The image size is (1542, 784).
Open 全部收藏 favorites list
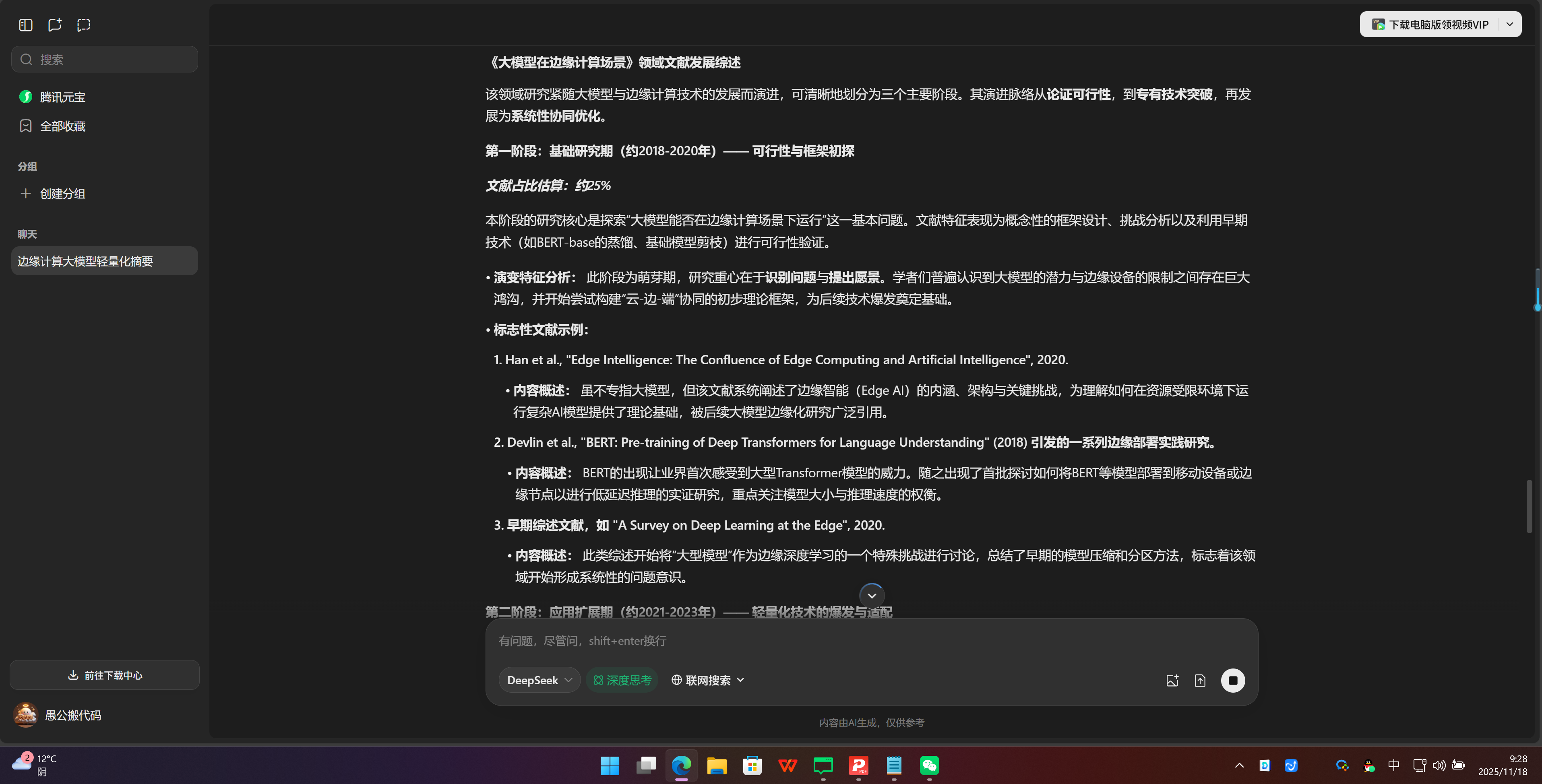tap(62, 126)
